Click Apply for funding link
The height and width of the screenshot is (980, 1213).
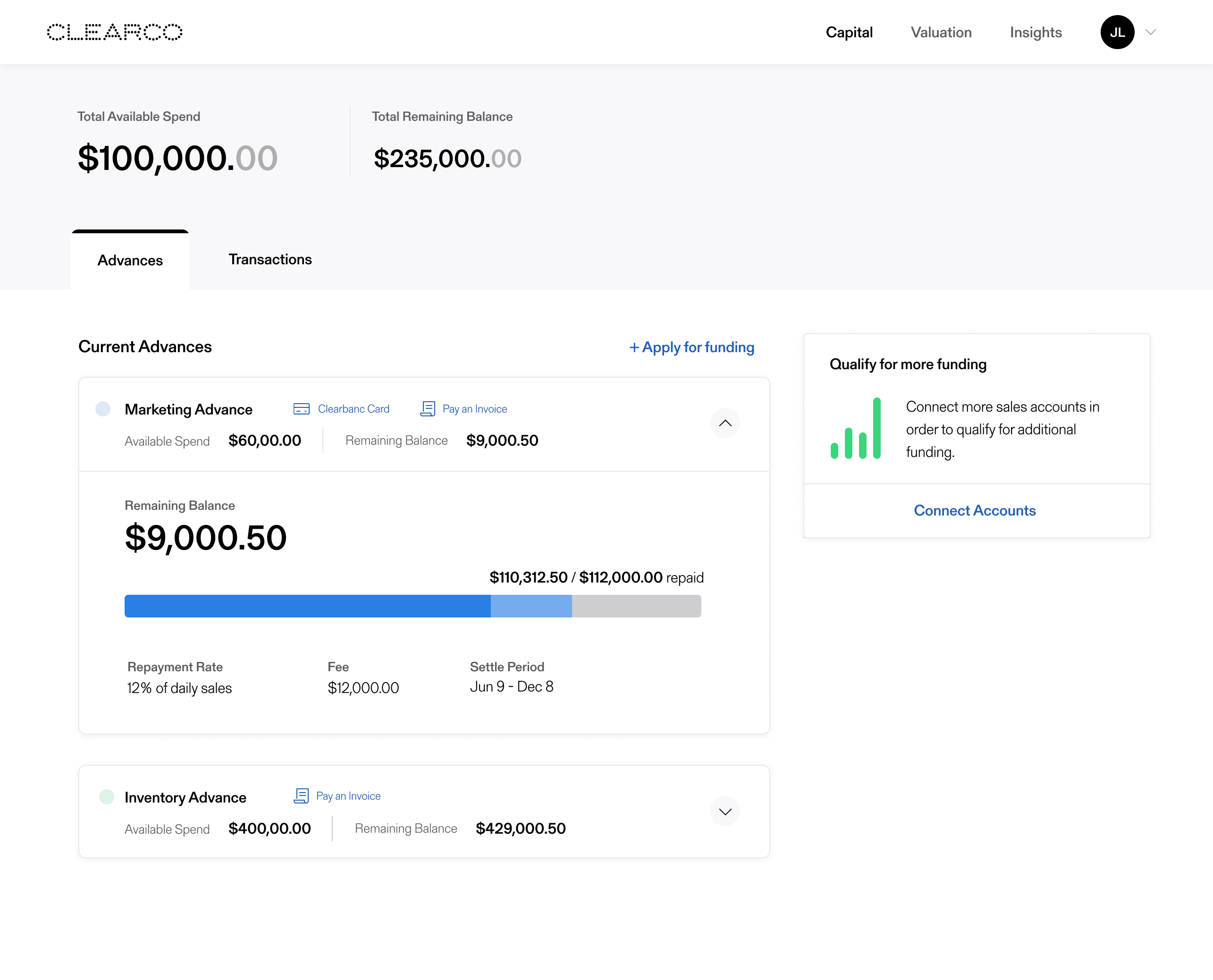pos(692,347)
